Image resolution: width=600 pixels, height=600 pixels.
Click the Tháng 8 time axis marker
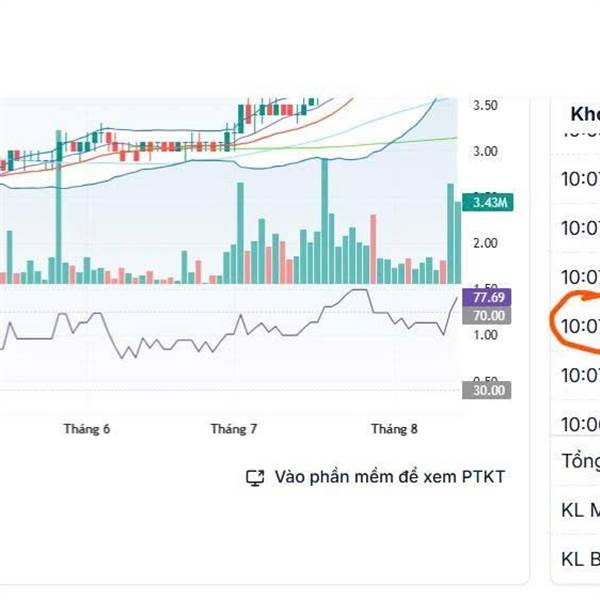click(x=394, y=429)
